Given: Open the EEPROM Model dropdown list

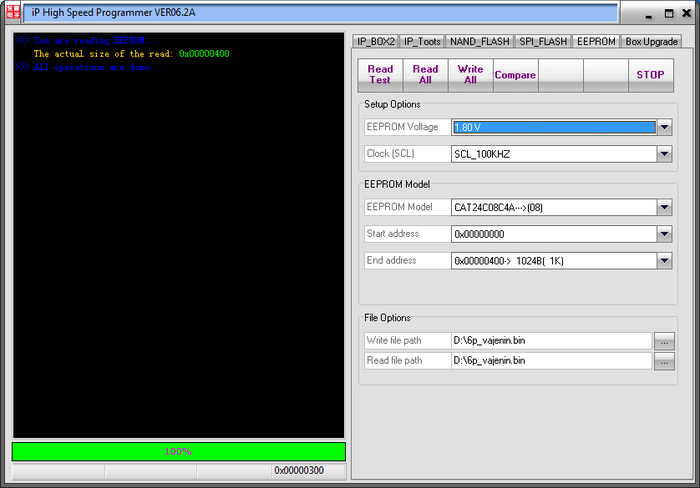Looking at the screenshot, I should pyautogui.click(x=664, y=207).
